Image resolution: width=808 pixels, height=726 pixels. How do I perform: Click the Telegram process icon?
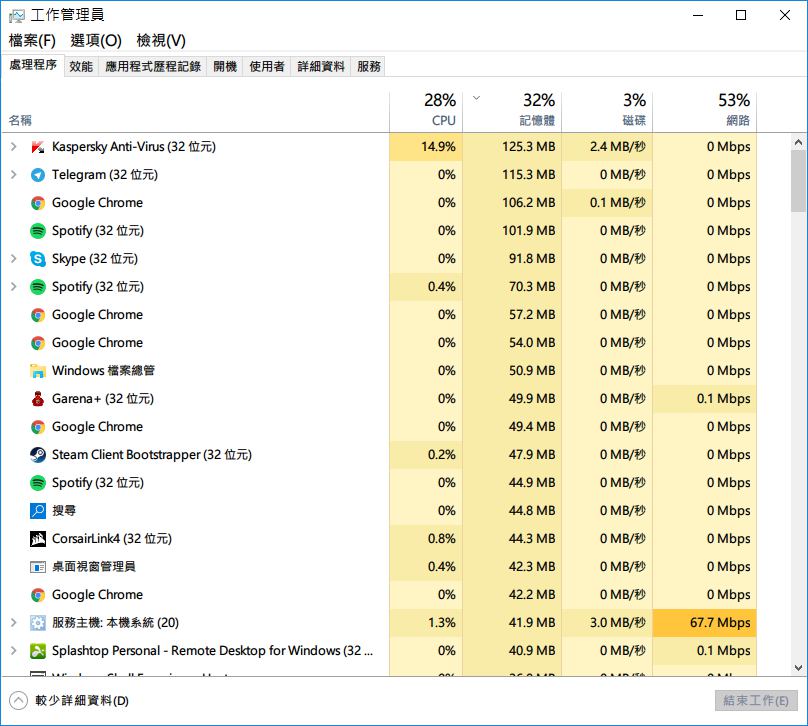click(38, 175)
